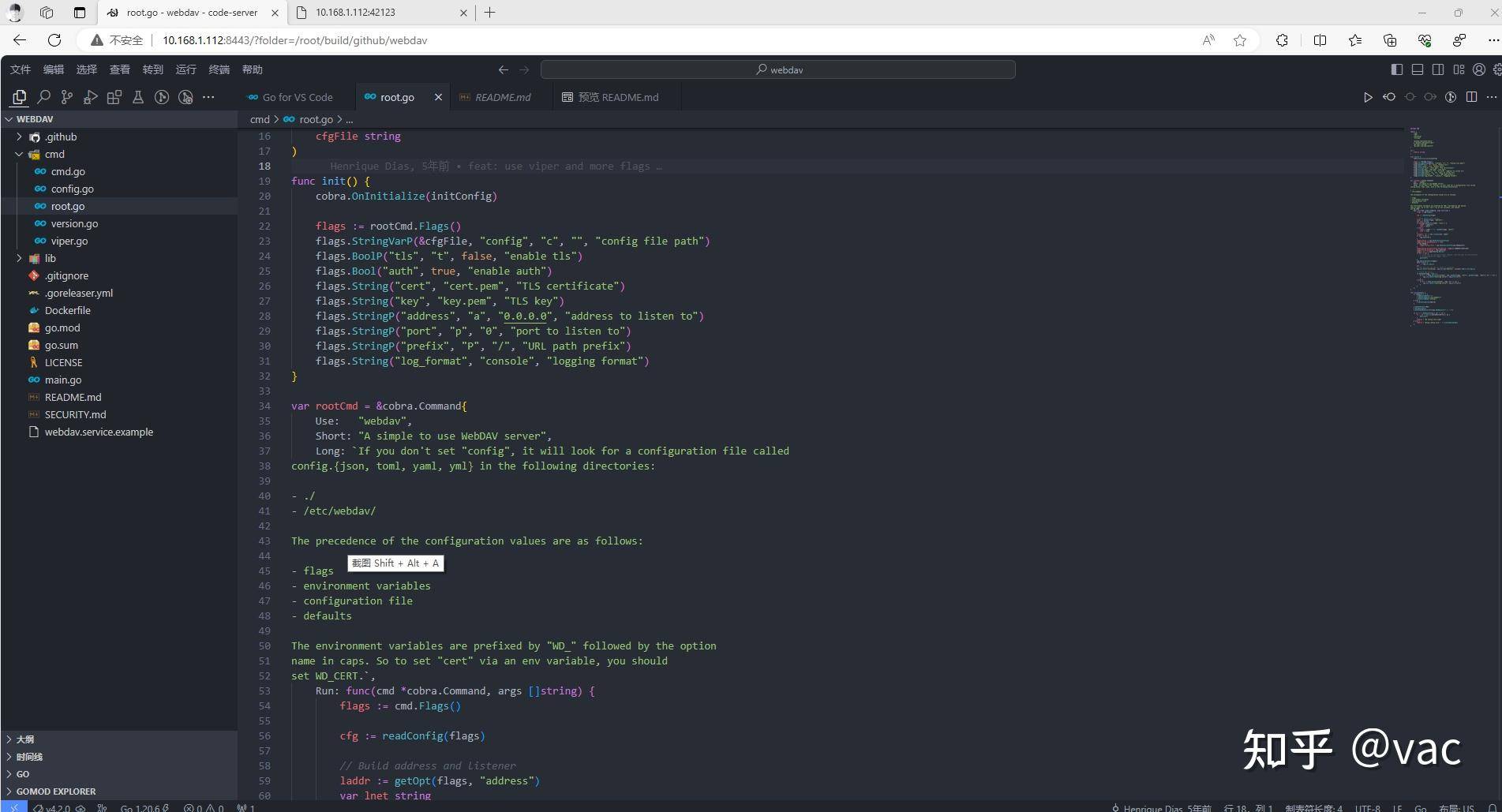Collapse the cmd folder
1502x812 pixels.
point(118,154)
